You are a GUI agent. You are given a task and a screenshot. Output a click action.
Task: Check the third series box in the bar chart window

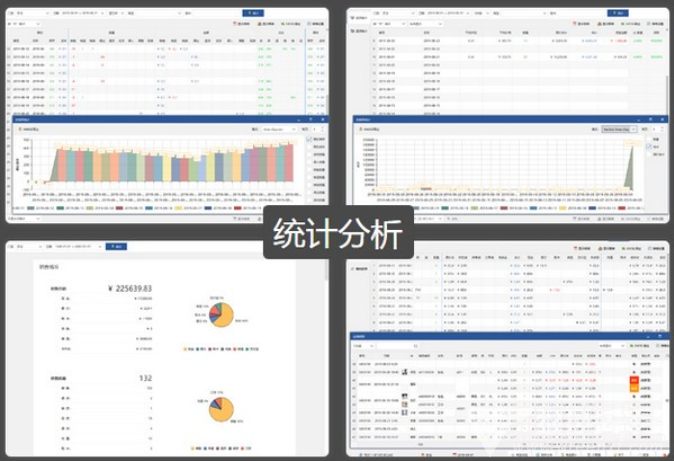pos(309,154)
